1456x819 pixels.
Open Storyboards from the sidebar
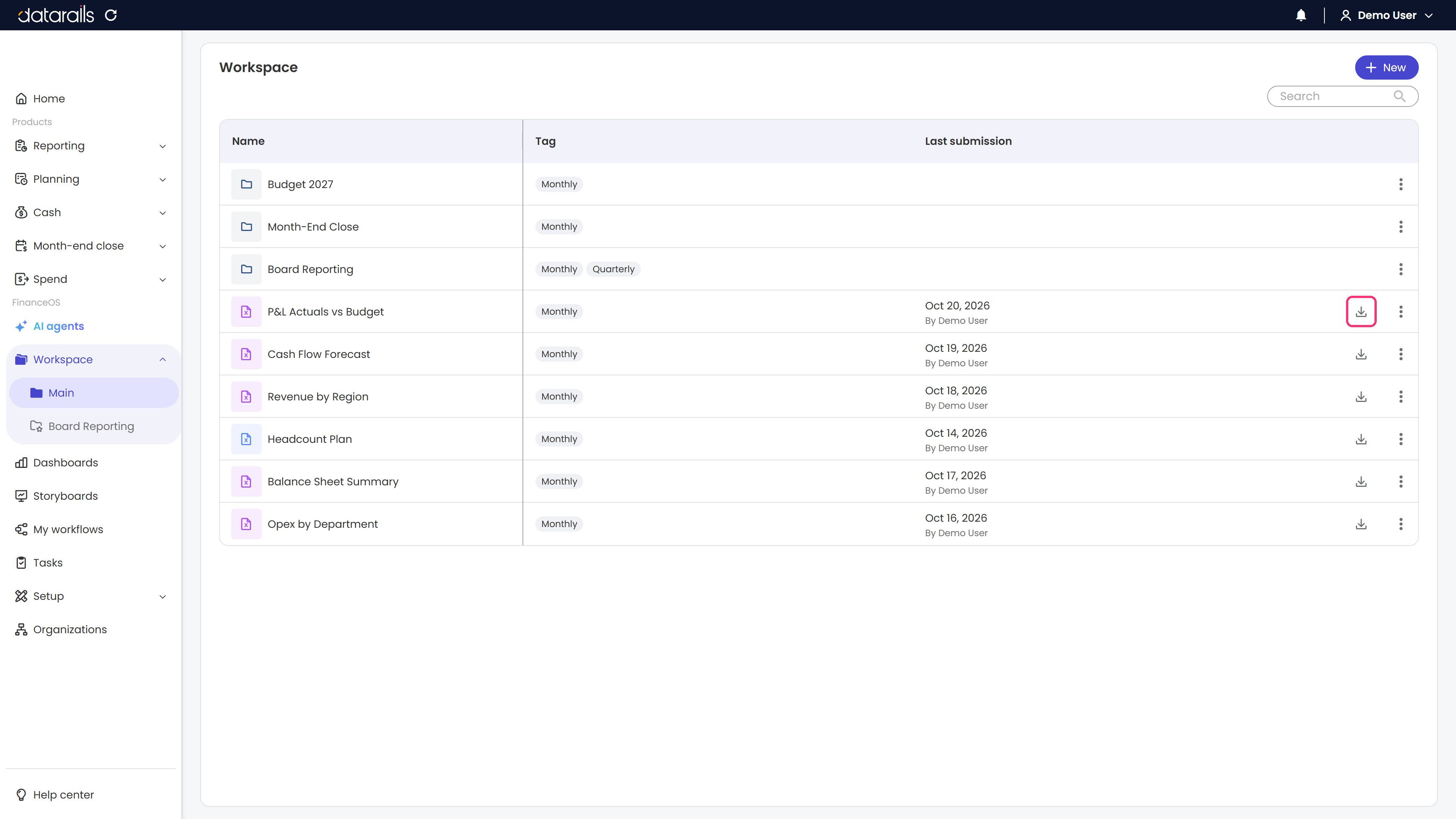pyautogui.click(x=56, y=496)
